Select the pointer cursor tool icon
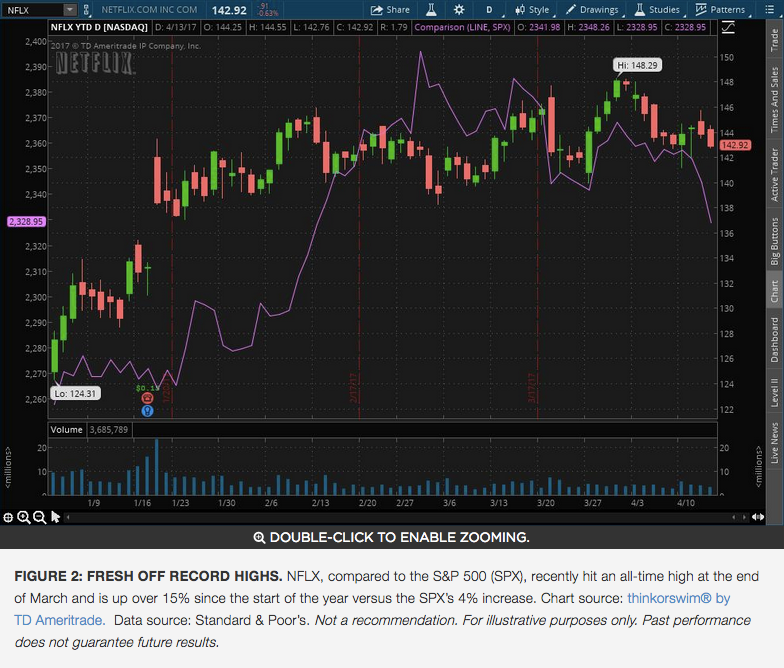This screenshot has height=668, width=784. tap(56, 517)
